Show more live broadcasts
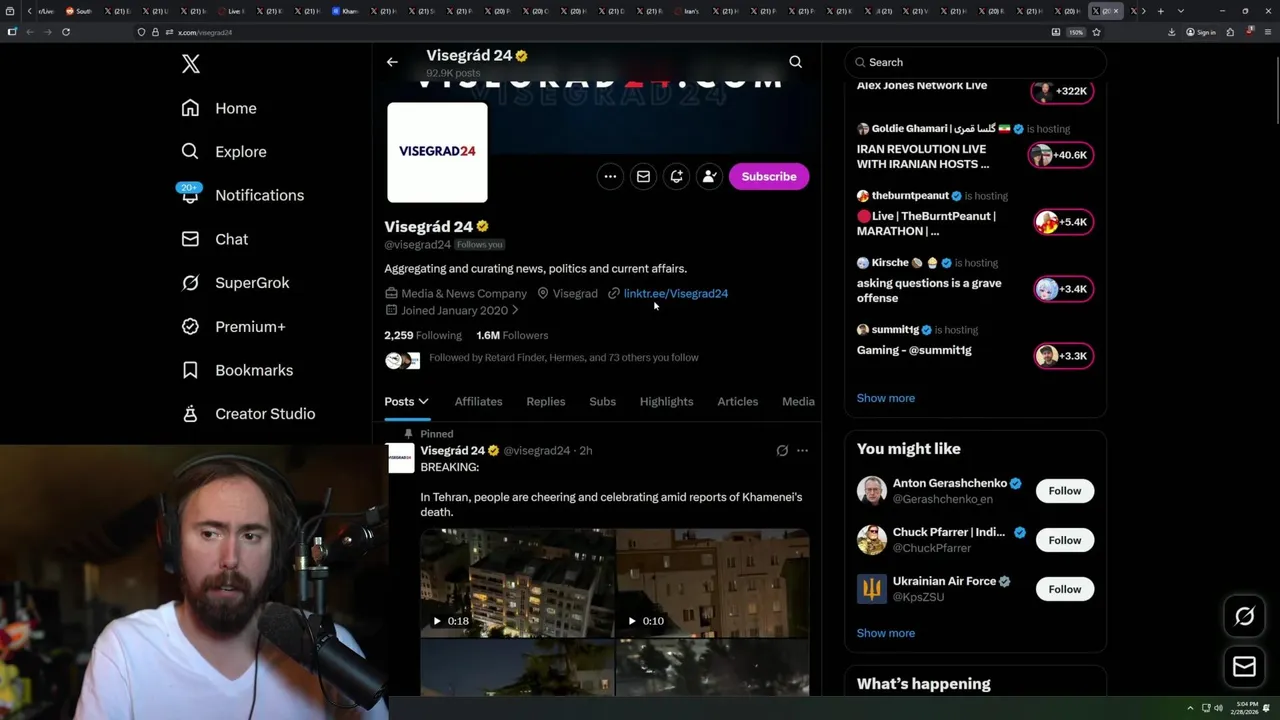Viewport: 1280px width, 720px height. pos(886,398)
